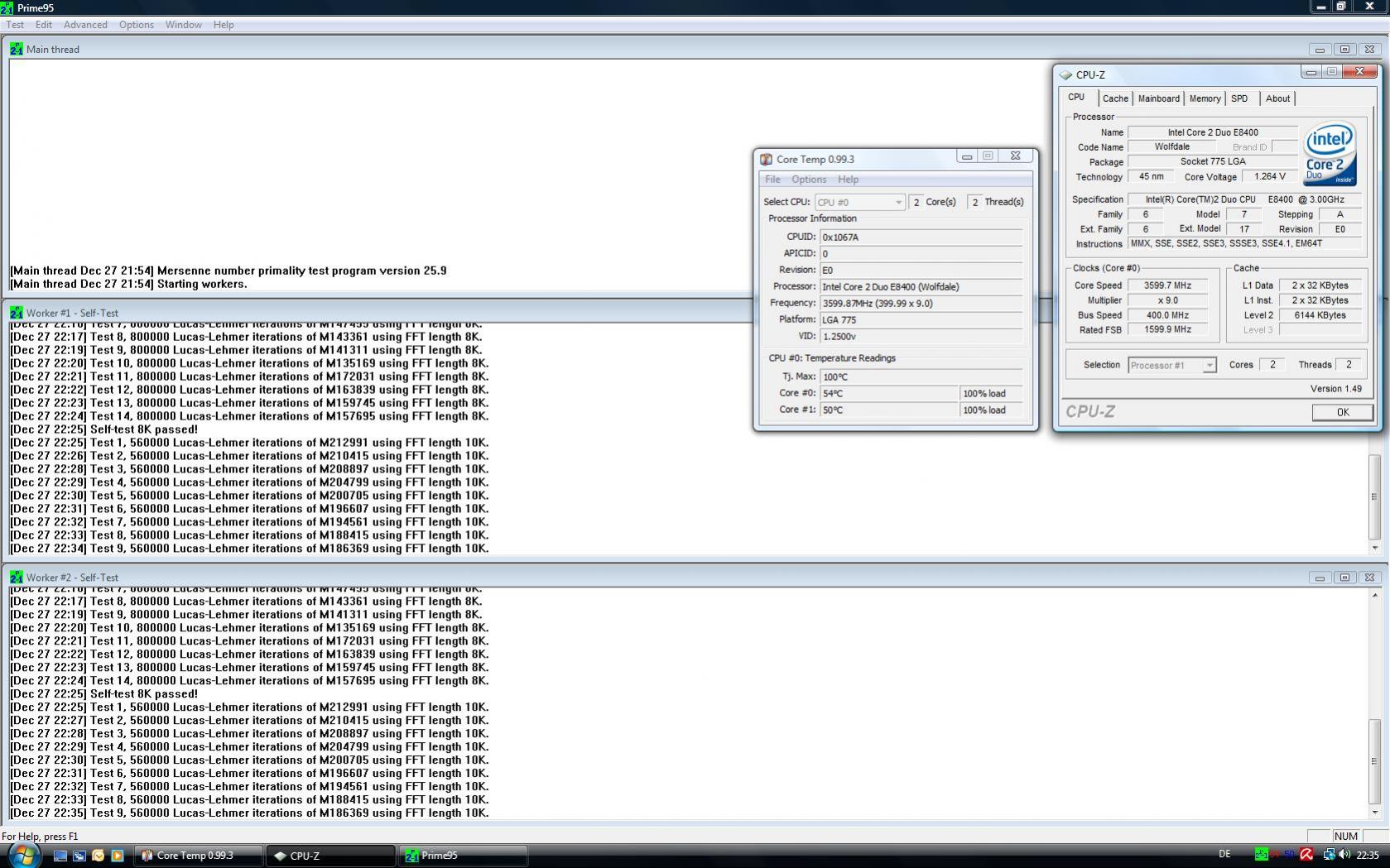Click Worker #2 vertical scrollbar thumb
Image resolution: width=1390 pixels, height=868 pixels.
point(1374,761)
